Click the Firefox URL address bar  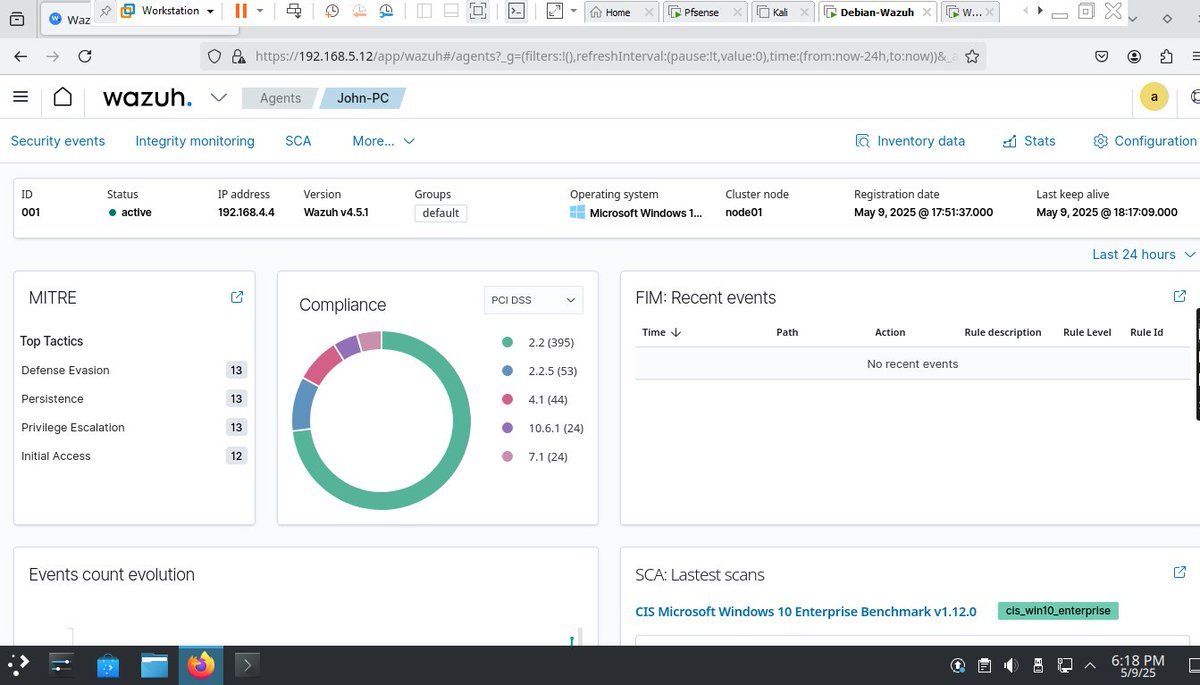594,57
